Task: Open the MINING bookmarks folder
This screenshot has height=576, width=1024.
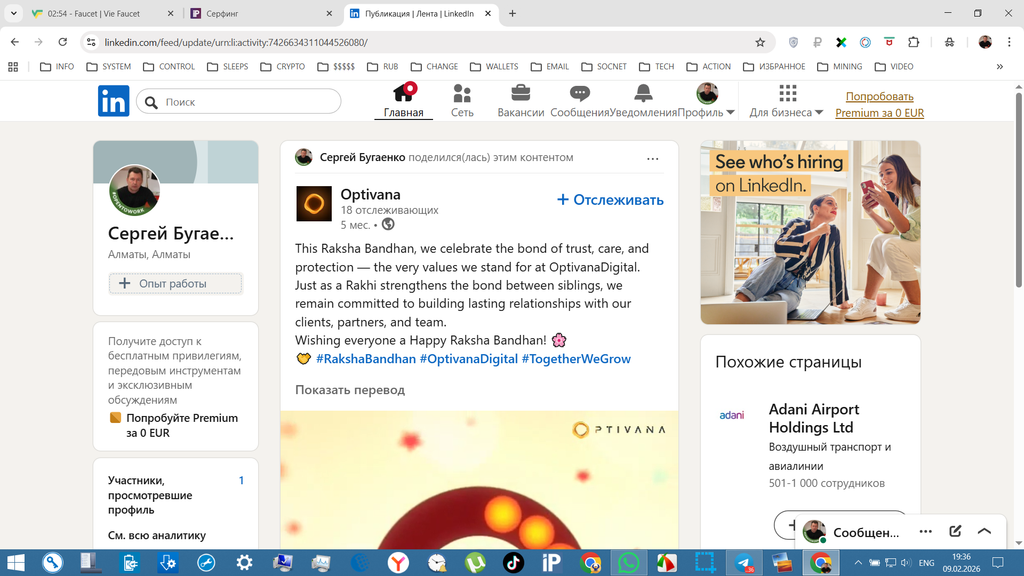Action: 840,67
